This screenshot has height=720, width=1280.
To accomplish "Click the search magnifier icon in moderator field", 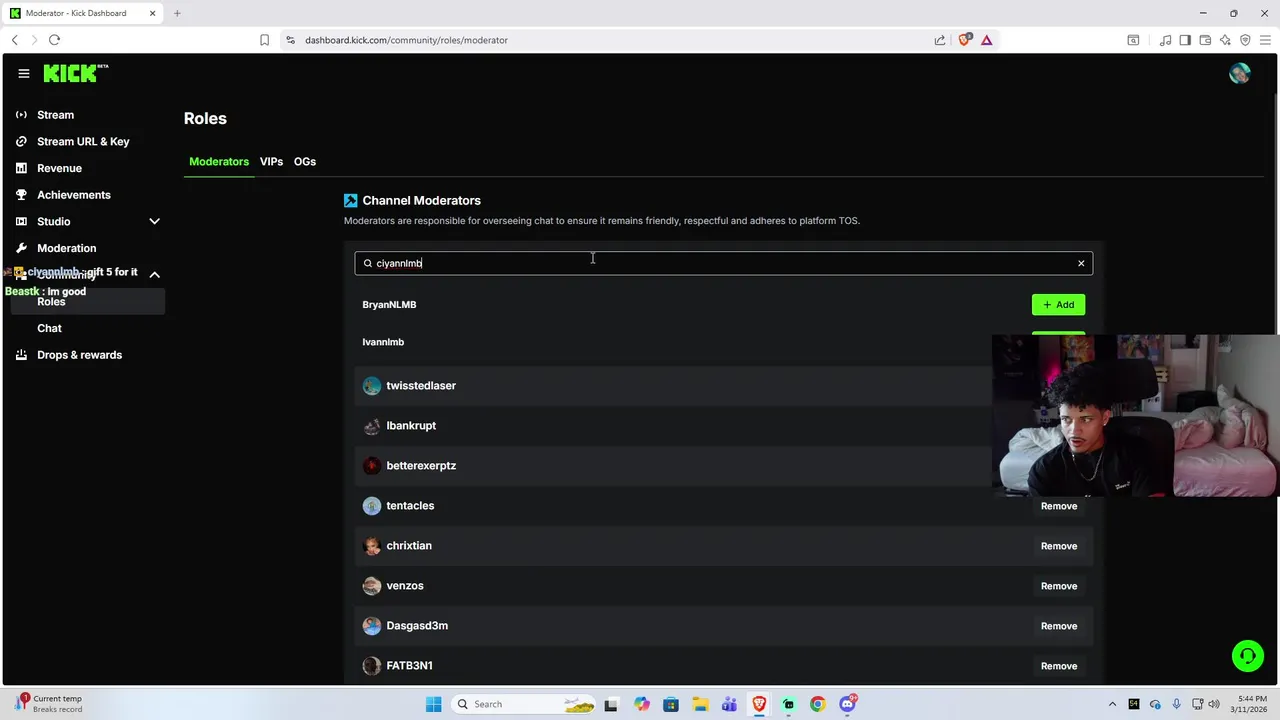I will [x=368, y=263].
